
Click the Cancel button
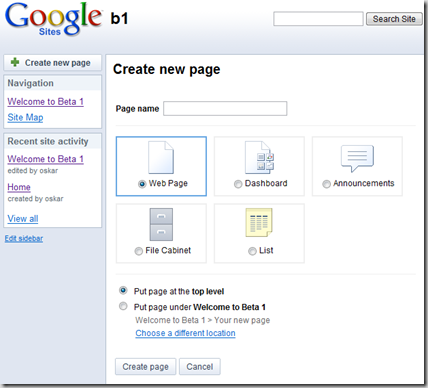pos(200,367)
